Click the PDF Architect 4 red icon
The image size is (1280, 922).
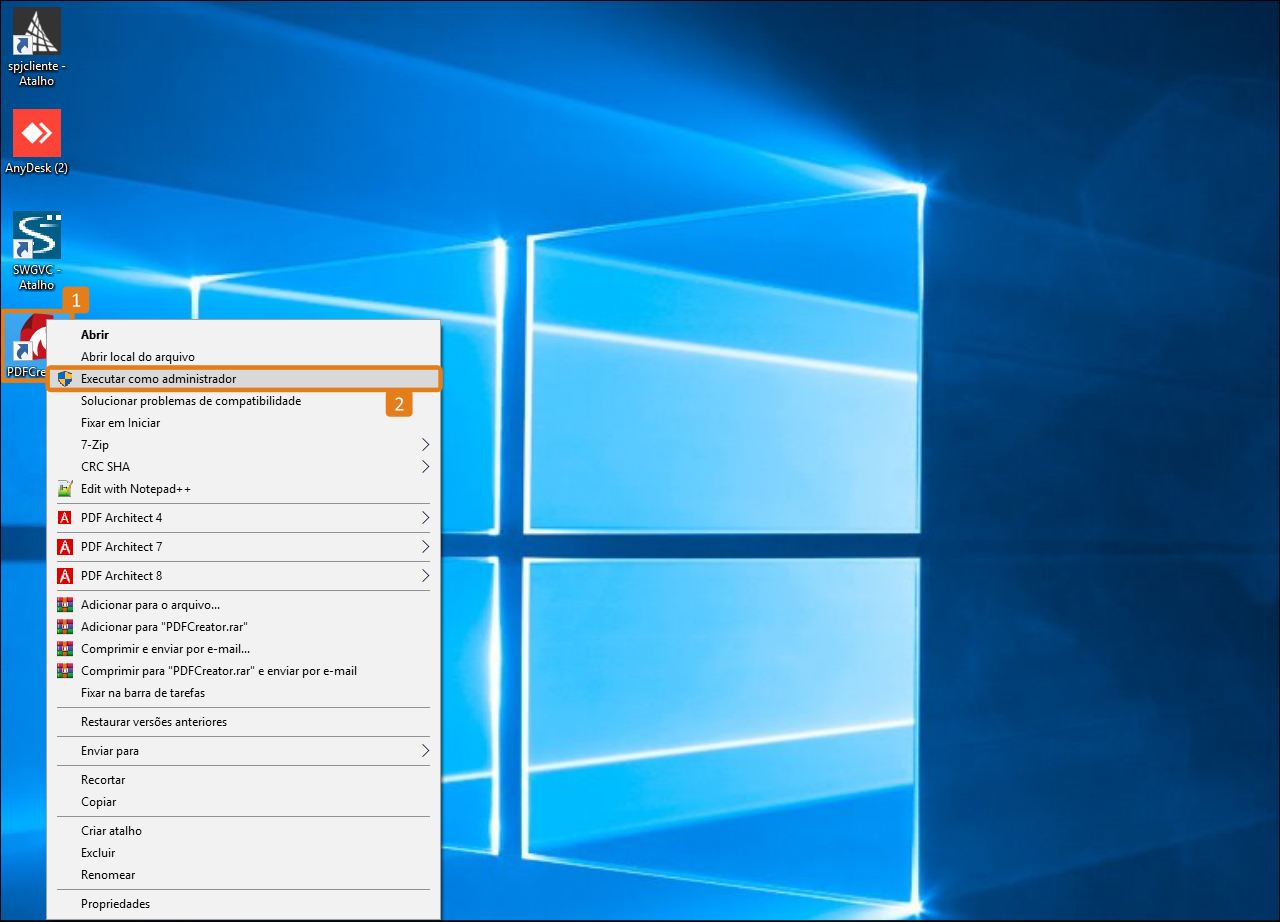click(65, 518)
